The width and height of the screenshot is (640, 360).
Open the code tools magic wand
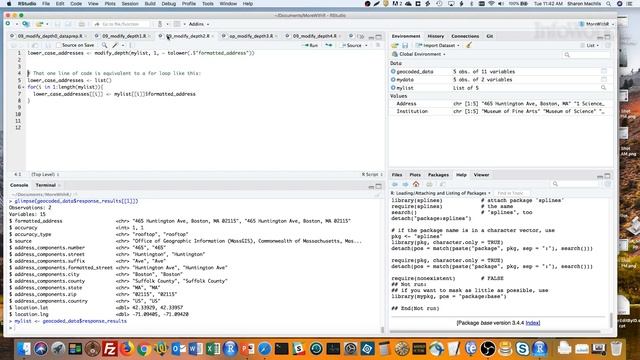click(116, 45)
